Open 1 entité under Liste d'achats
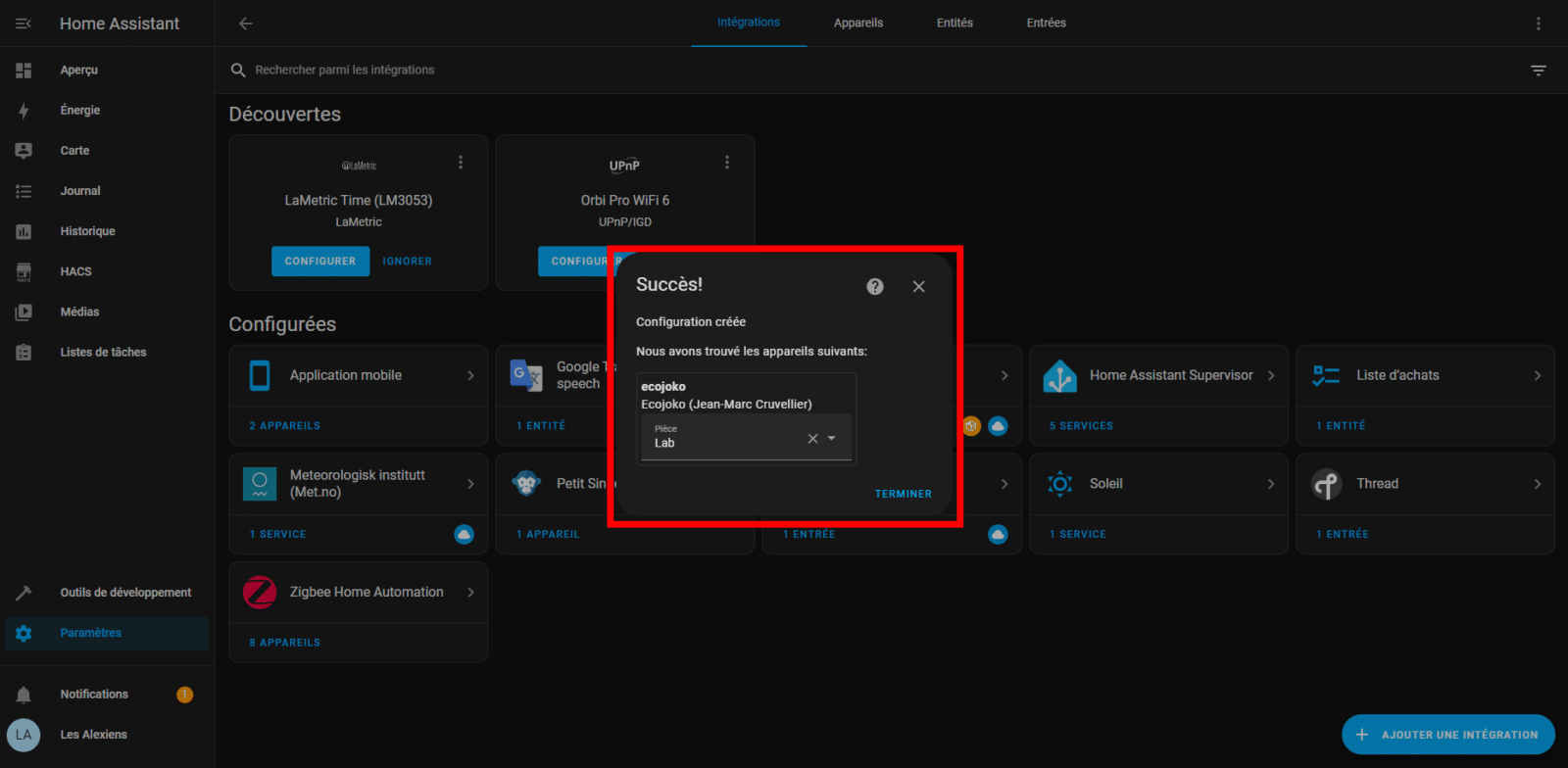Screen dimensions: 1568x768 coord(1341,426)
